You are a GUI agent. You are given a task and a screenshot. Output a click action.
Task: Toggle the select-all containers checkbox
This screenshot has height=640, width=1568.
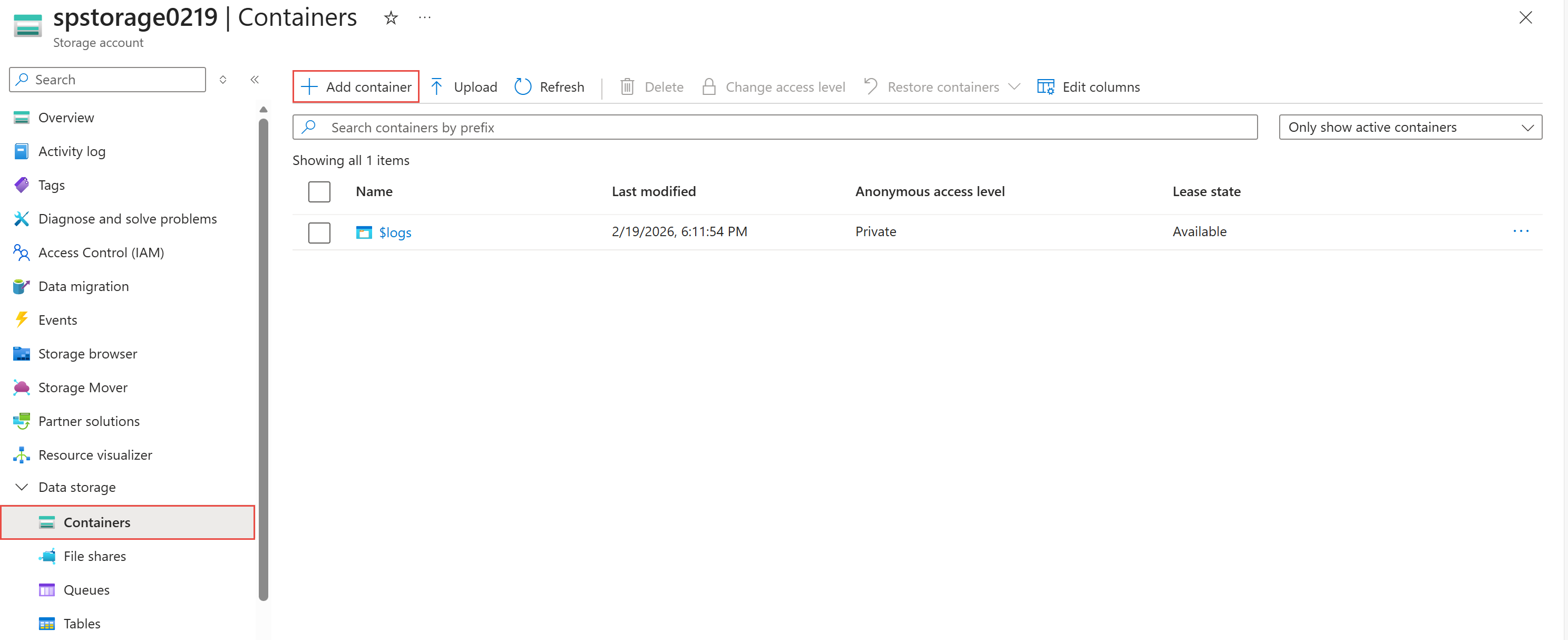point(319,192)
